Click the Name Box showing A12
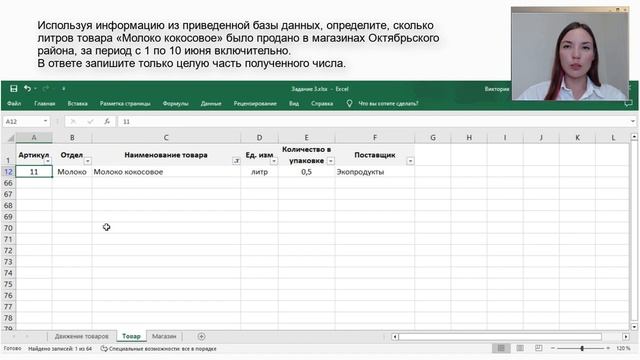The height and width of the screenshot is (360, 640). click(22, 122)
